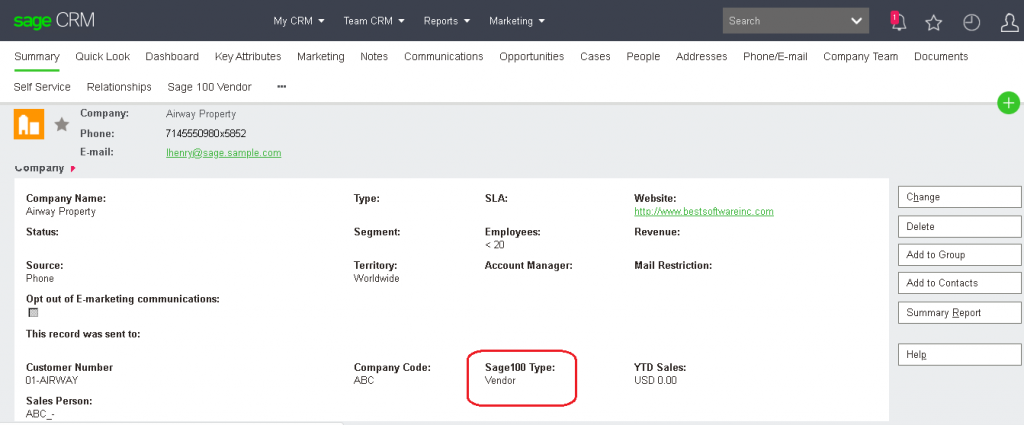
Task: Open the bestsoftwareinc.com website link
Action: (x=704, y=212)
